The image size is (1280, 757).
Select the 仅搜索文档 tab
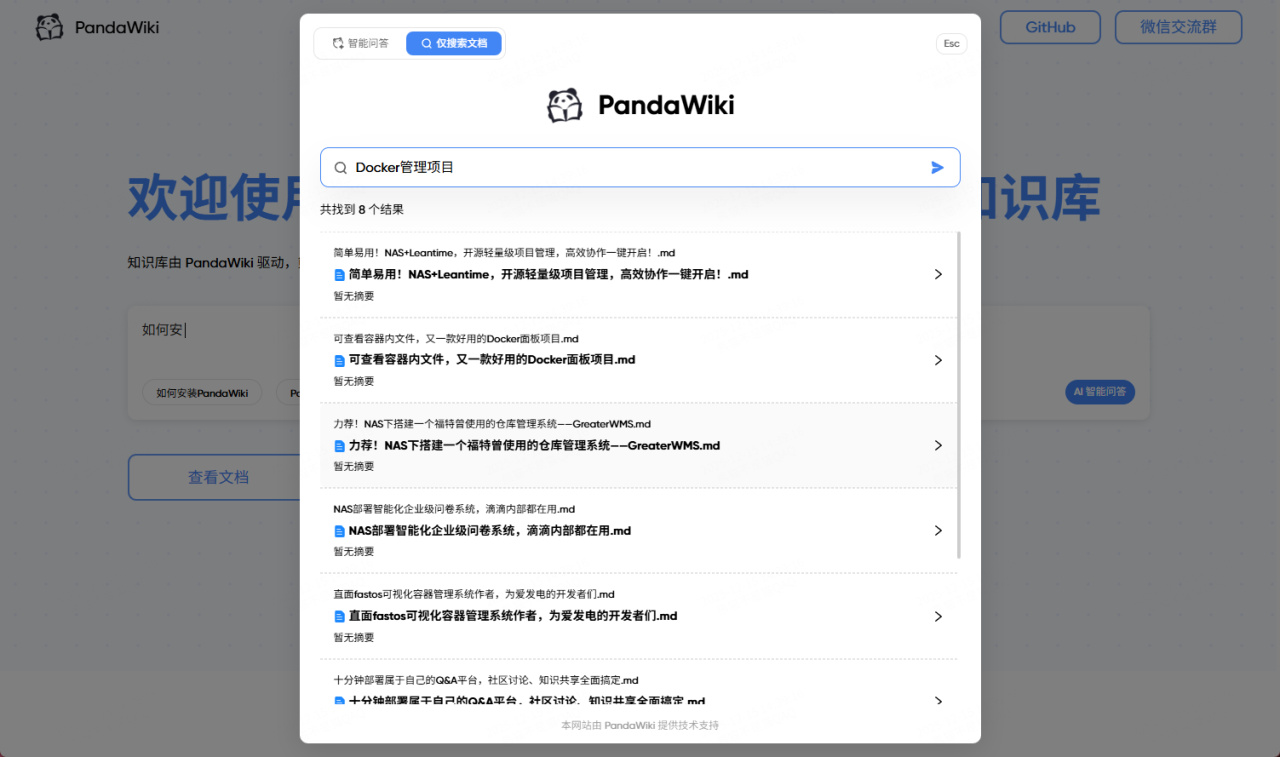[454, 44]
